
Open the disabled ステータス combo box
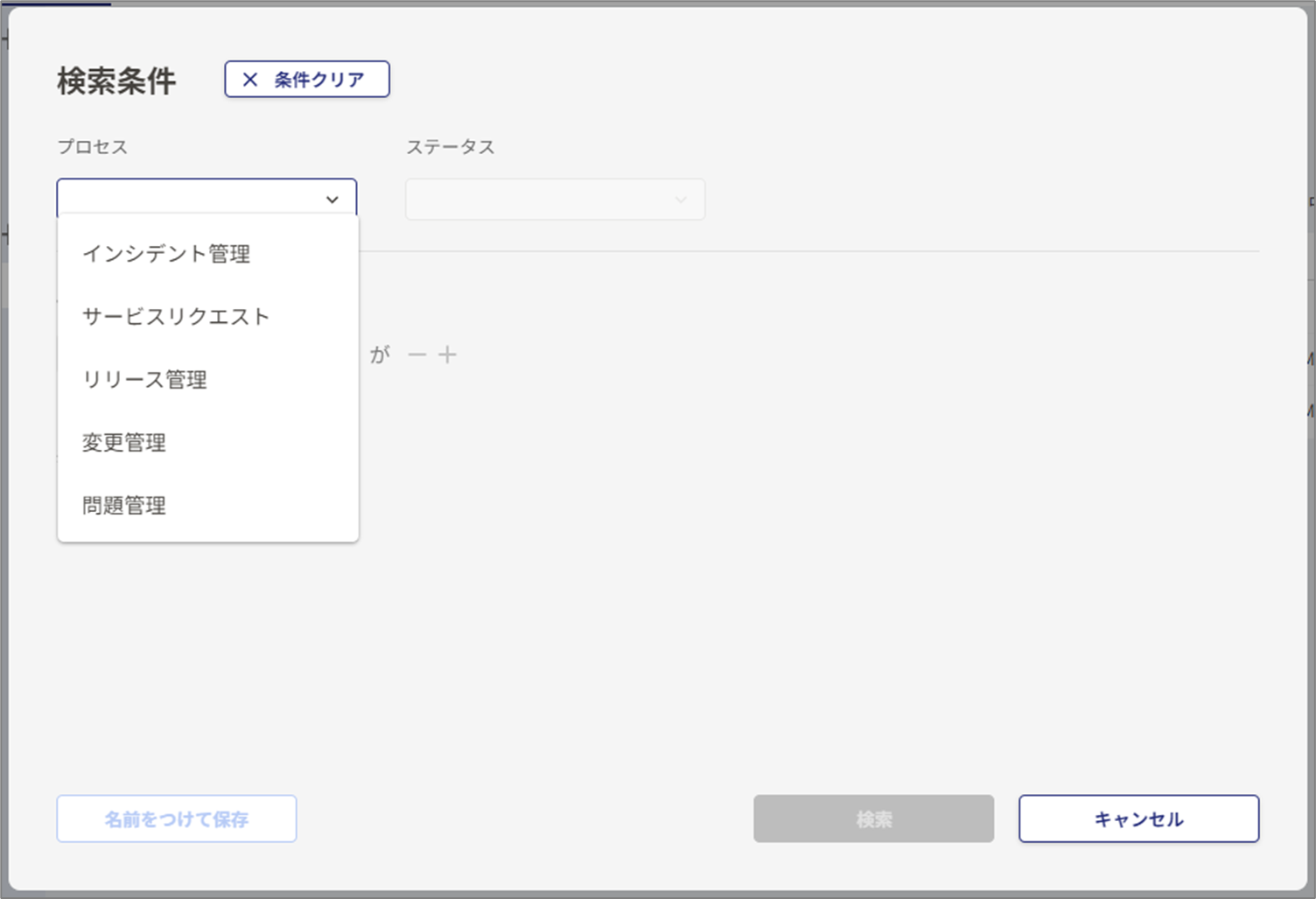pyautogui.click(x=555, y=200)
